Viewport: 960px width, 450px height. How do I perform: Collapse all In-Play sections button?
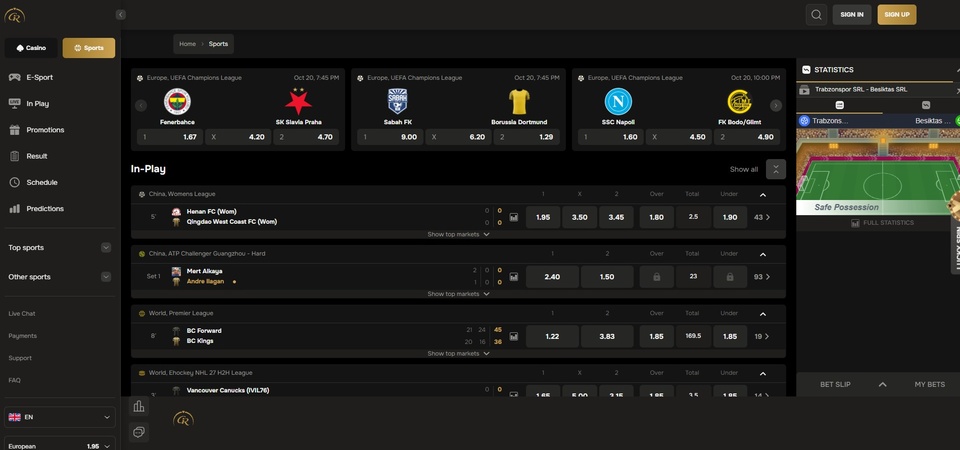coord(776,169)
